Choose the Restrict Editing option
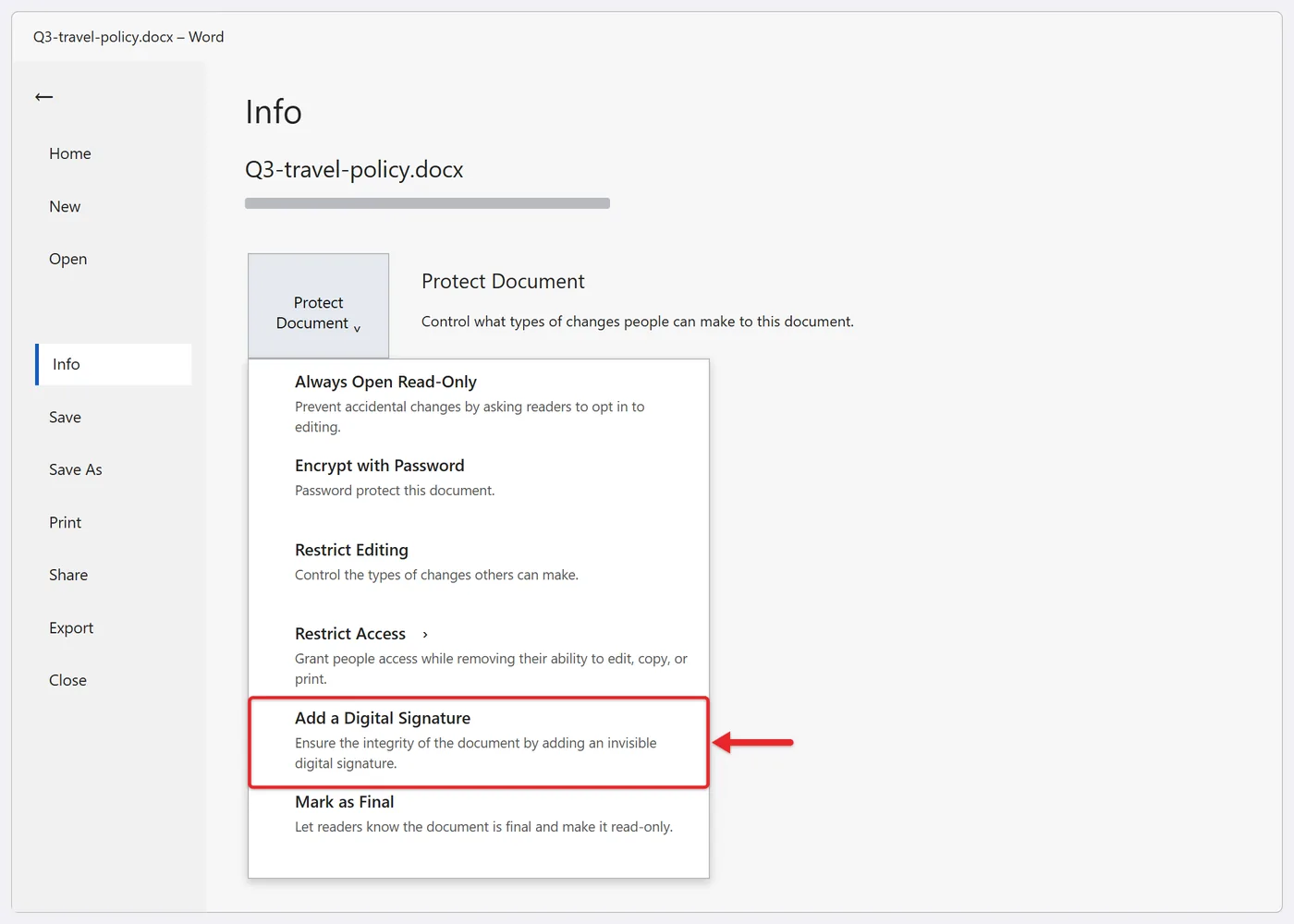This screenshot has height=924, width=1294. [479, 561]
